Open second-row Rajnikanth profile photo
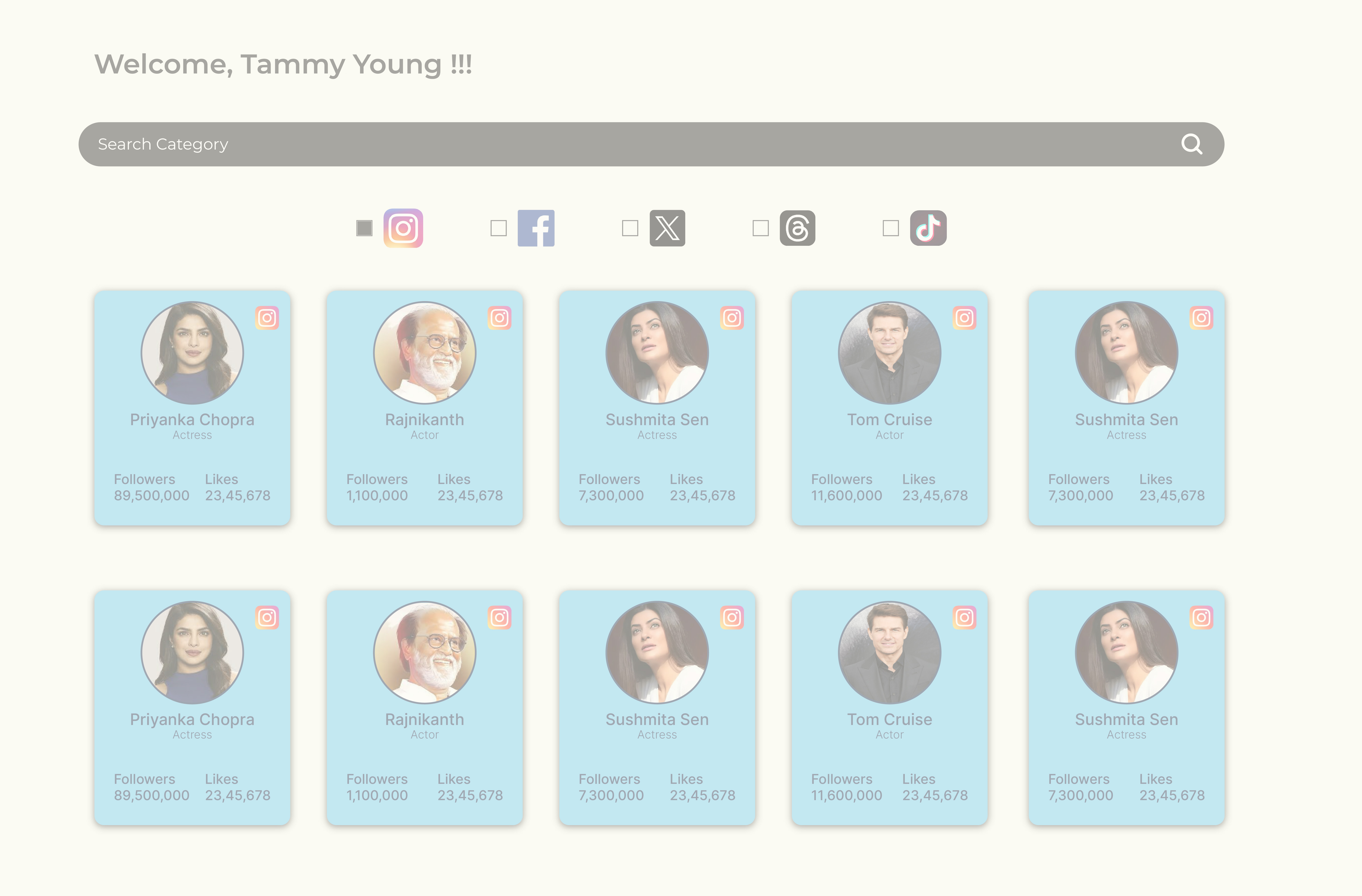The width and height of the screenshot is (1362, 896). click(425, 652)
